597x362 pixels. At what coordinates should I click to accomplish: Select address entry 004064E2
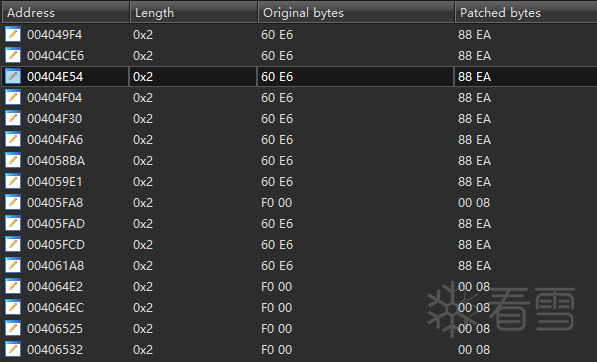point(55,287)
